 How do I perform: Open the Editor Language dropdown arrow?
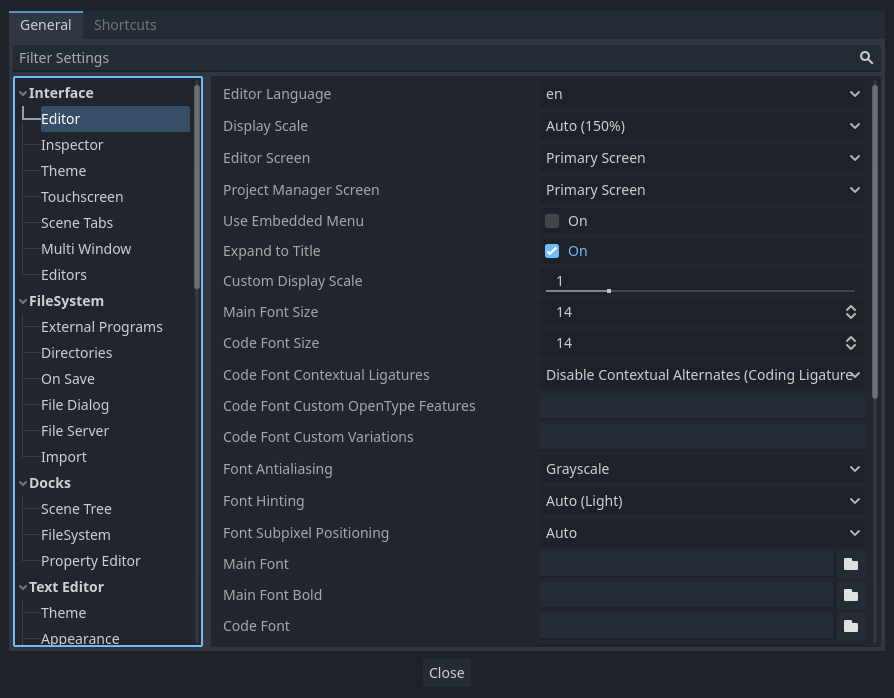[x=855, y=93]
